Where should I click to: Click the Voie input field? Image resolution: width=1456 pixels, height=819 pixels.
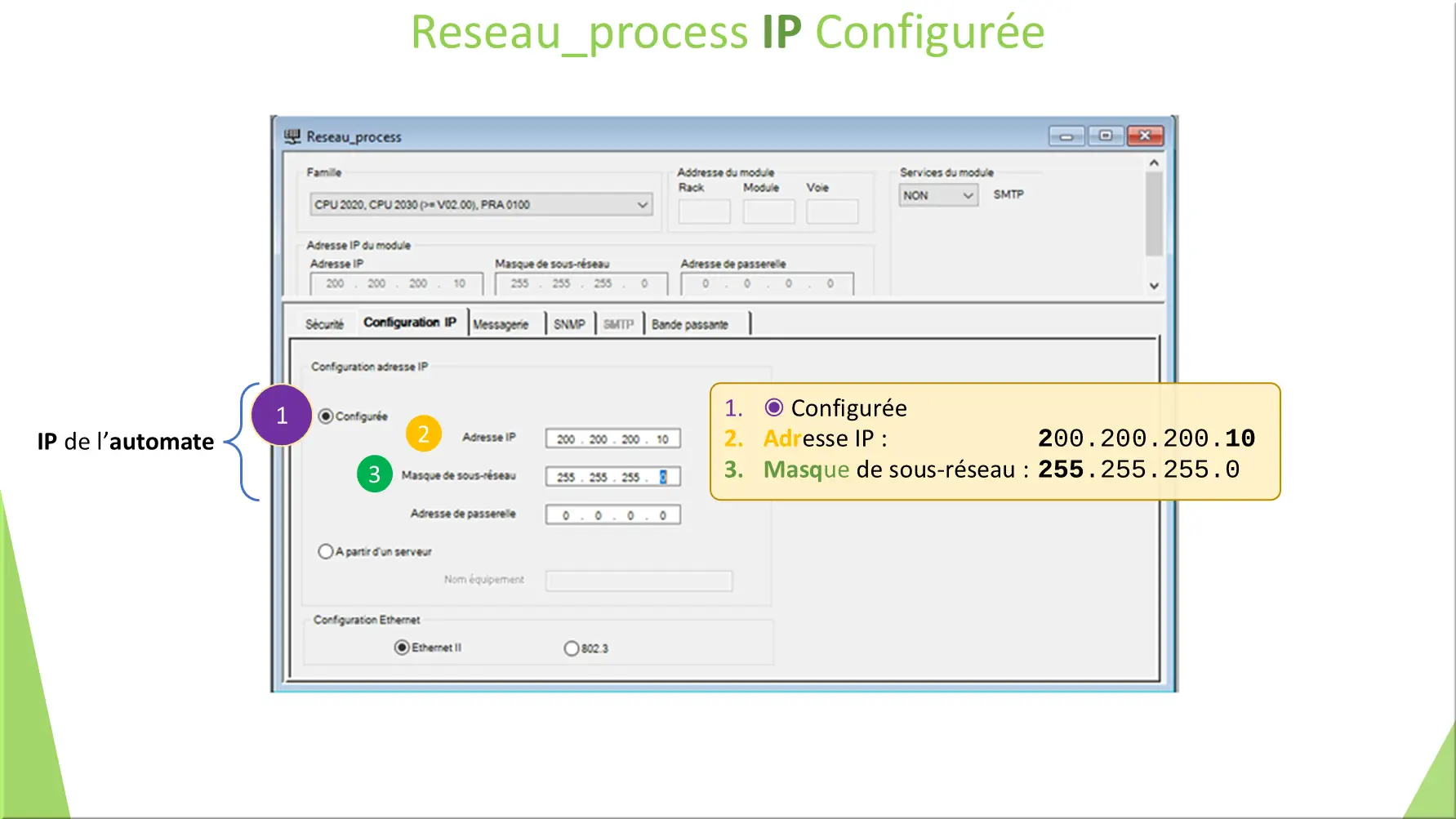click(831, 211)
